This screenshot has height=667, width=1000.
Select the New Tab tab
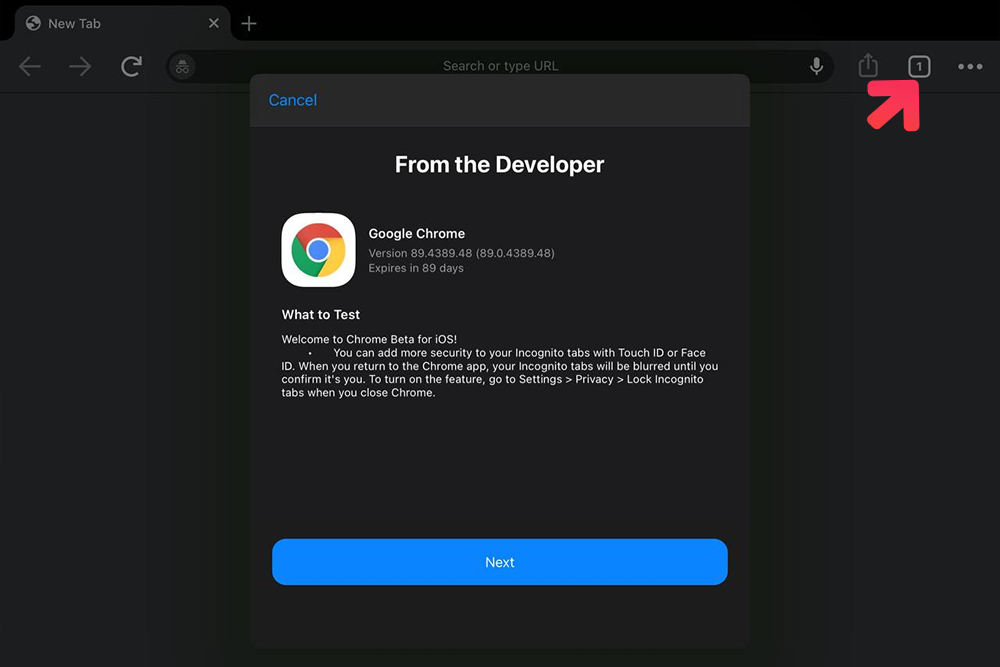pyautogui.click(x=122, y=24)
